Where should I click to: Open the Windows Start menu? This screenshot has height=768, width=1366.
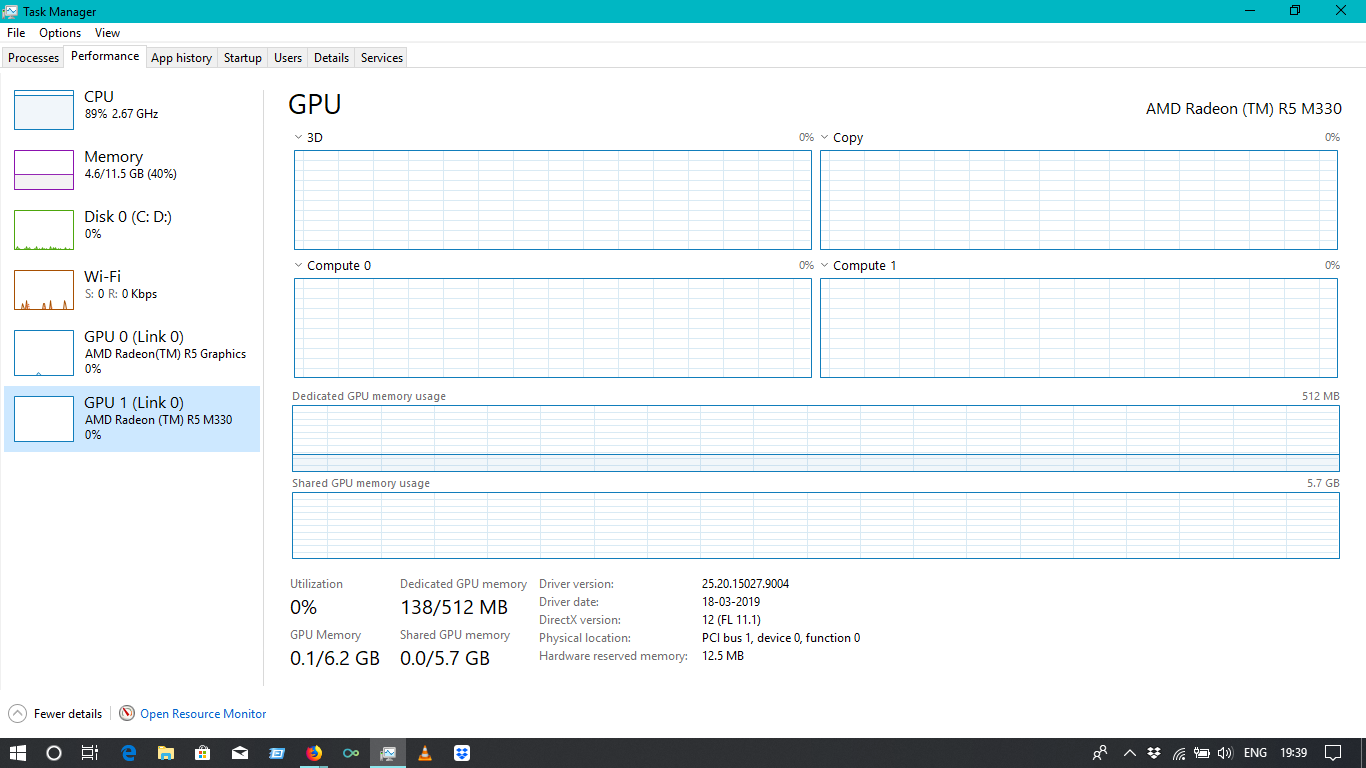[18, 753]
